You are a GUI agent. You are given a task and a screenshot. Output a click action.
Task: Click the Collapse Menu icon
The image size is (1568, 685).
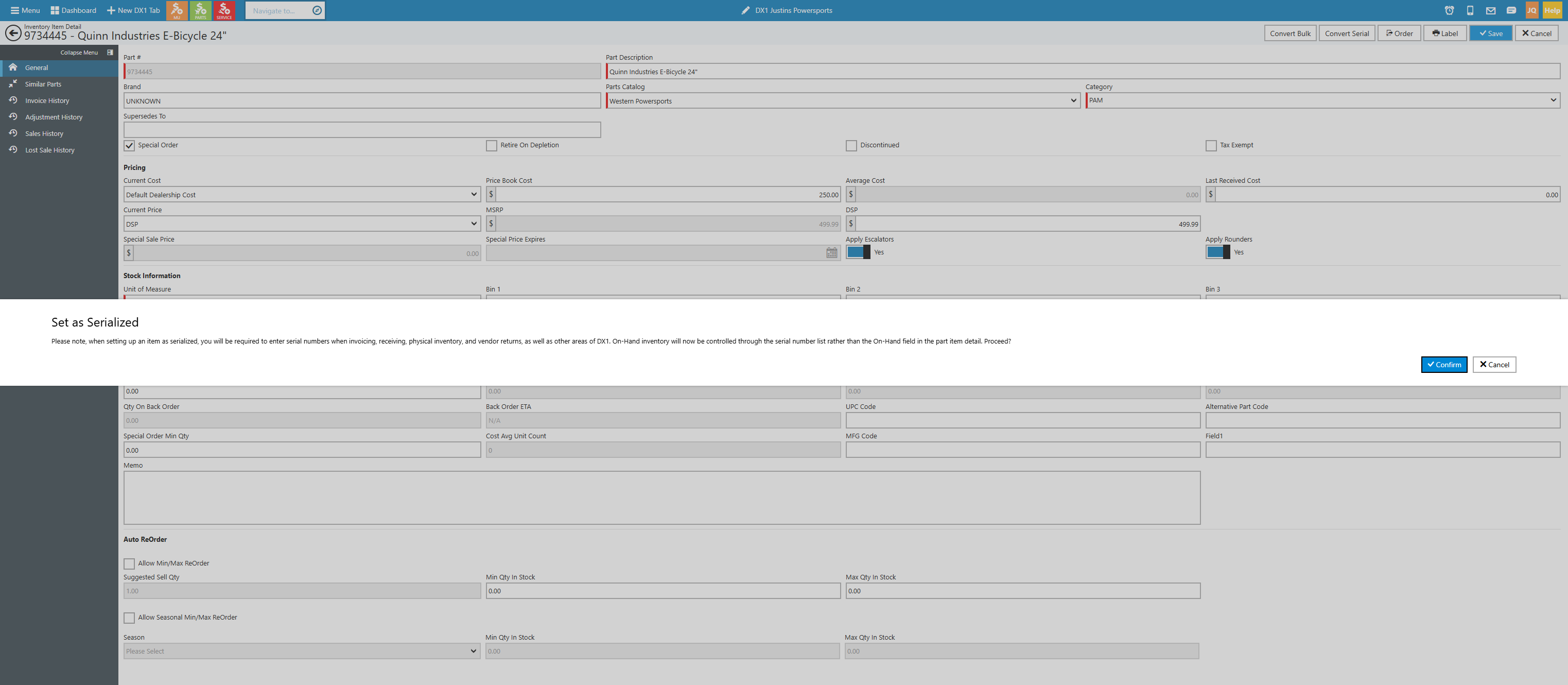[110, 53]
